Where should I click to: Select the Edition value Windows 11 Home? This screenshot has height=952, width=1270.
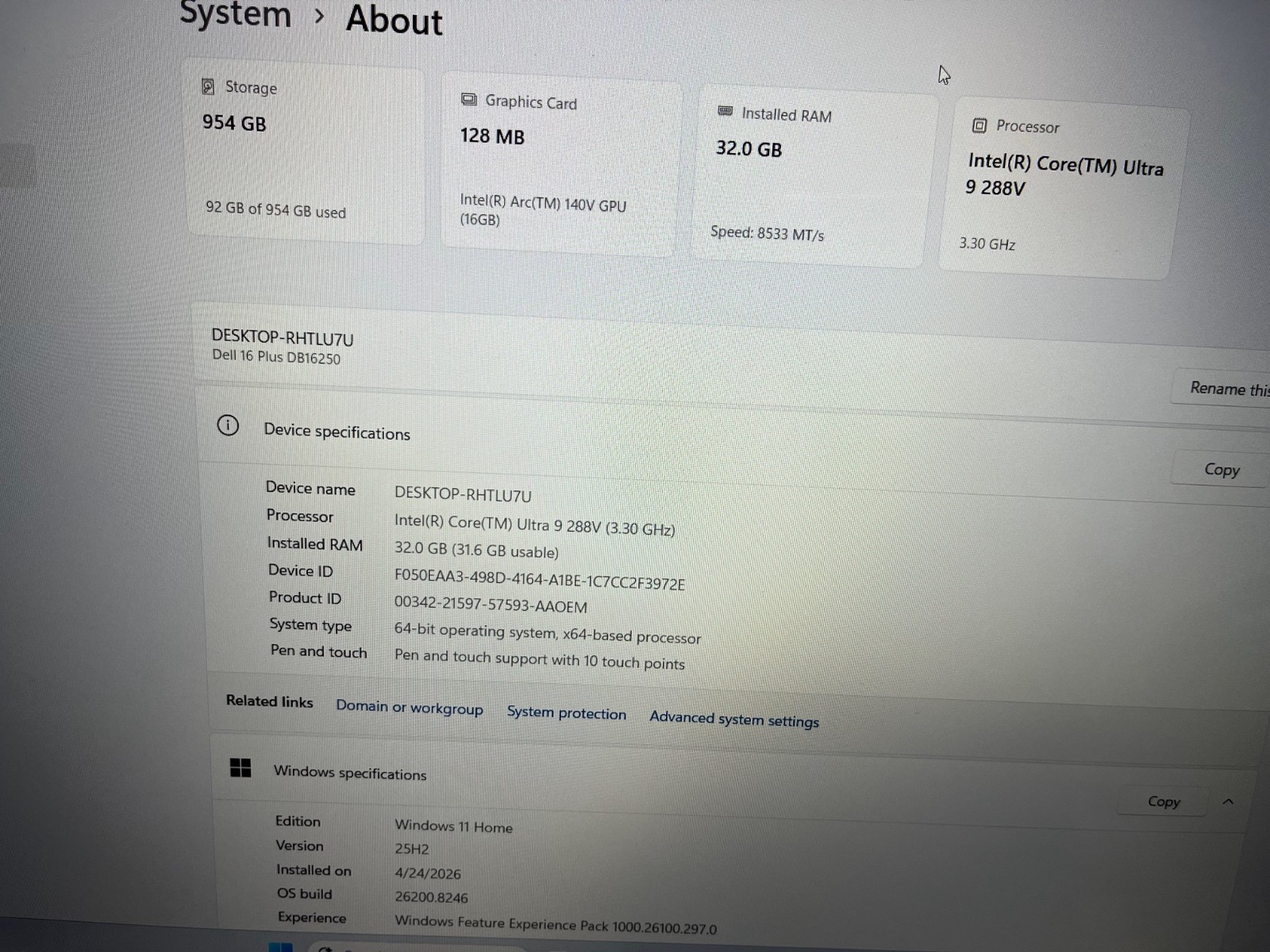[x=454, y=826]
